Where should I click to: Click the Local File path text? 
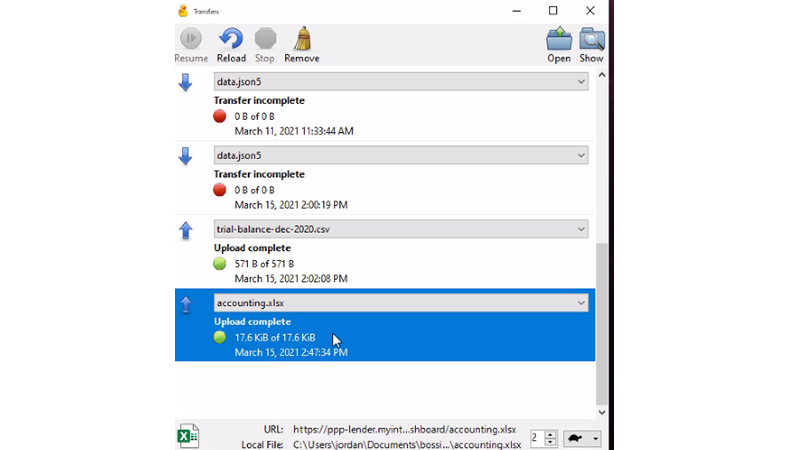pos(407,445)
